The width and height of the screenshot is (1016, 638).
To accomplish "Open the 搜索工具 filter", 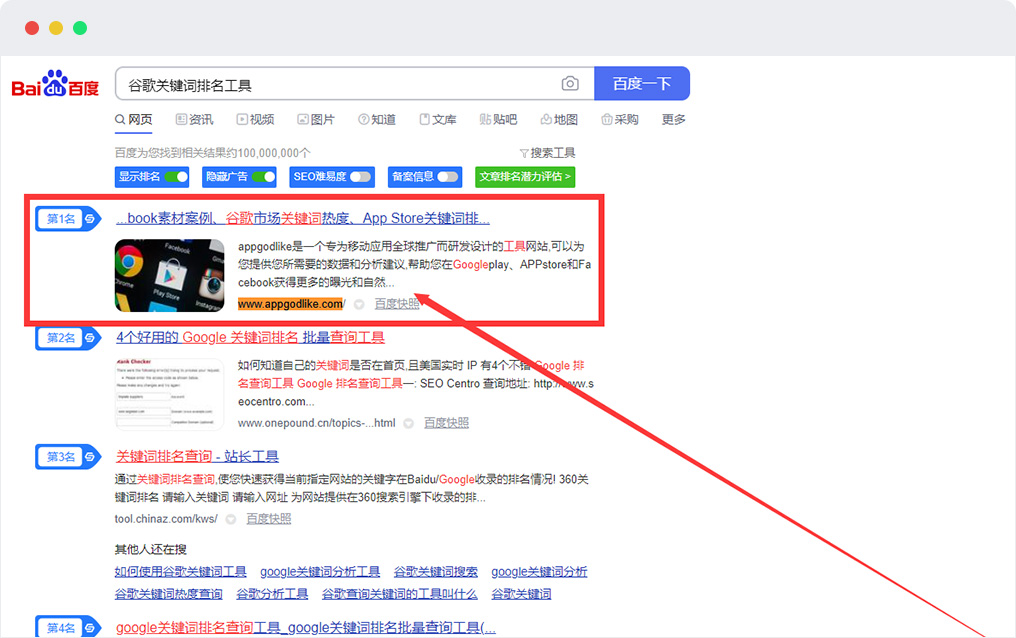I will click(548, 153).
